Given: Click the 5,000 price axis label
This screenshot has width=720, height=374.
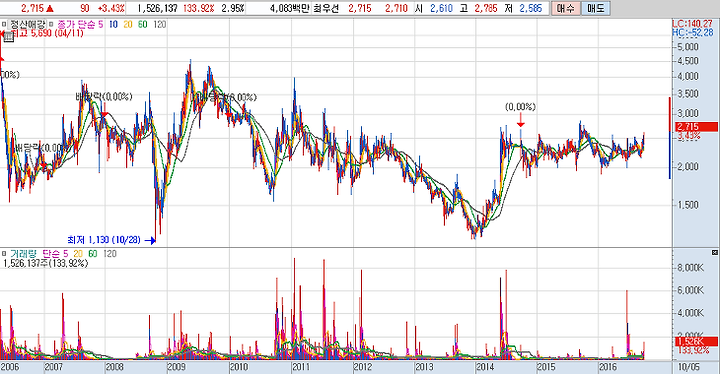Looking at the screenshot, I should (688, 47).
